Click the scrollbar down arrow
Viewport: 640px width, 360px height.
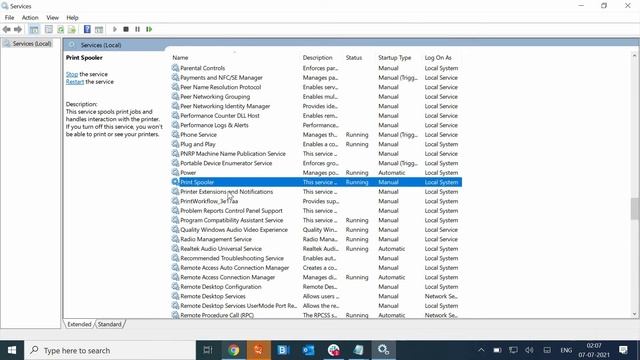pyautogui.click(x=634, y=314)
